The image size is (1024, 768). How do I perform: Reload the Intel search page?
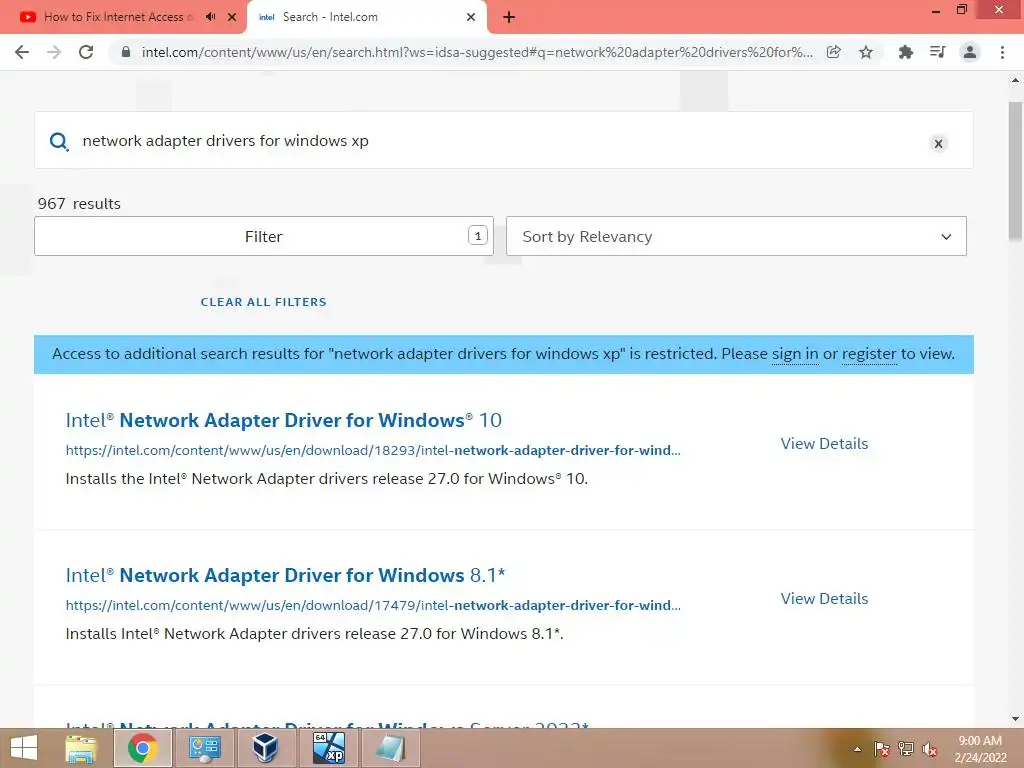point(86,52)
